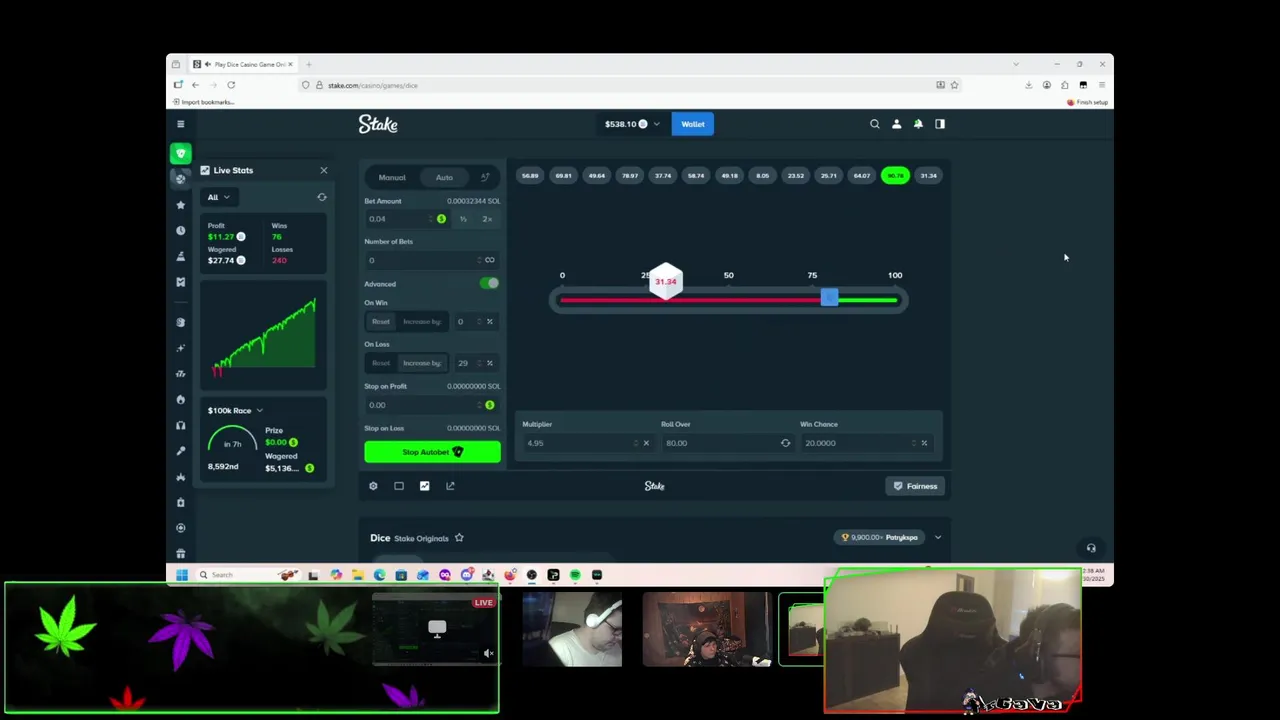Switch to the Auto betting tab

[444, 178]
